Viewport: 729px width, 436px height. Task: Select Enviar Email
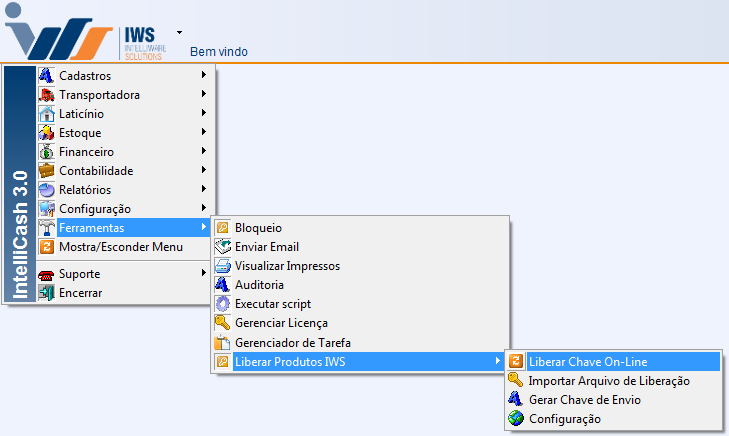coord(361,247)
